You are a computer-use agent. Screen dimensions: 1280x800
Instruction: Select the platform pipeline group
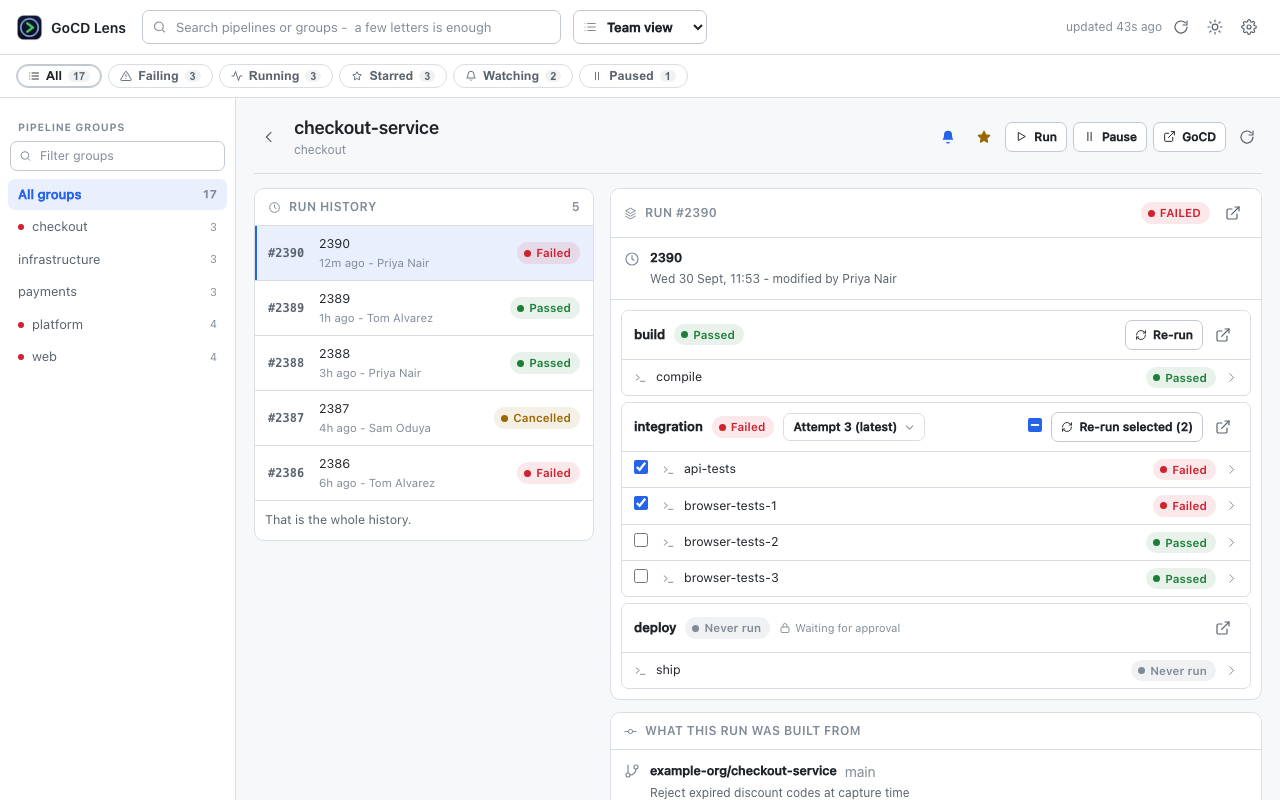118,324
